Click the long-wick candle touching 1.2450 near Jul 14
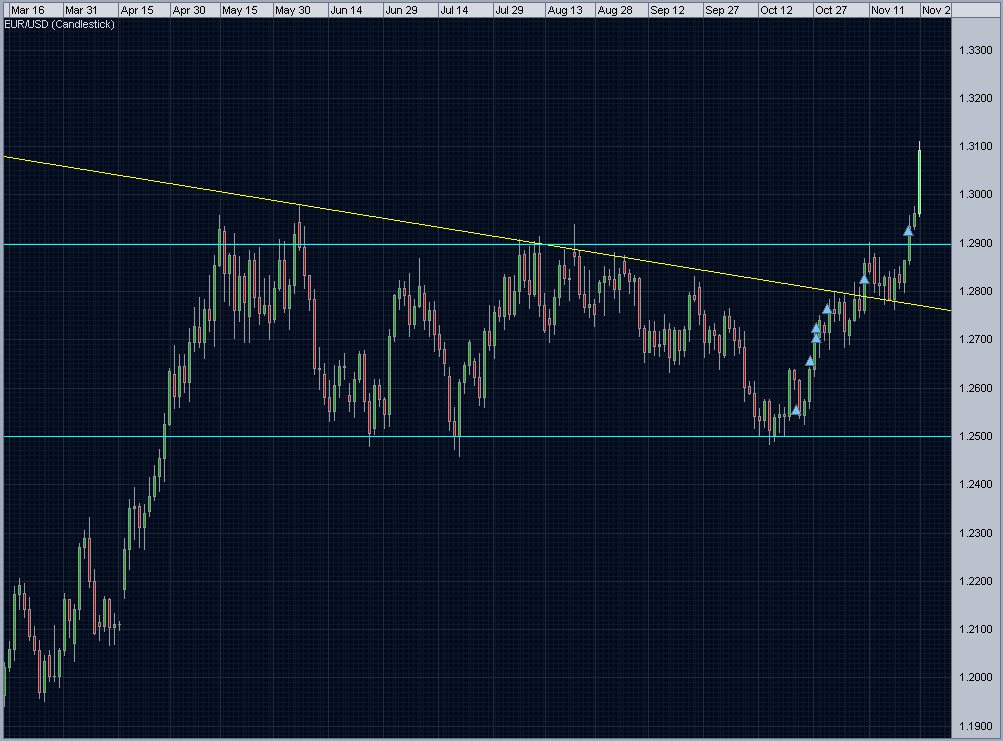1003x741 pixels. pyautogui.click(x=457, y=440)
